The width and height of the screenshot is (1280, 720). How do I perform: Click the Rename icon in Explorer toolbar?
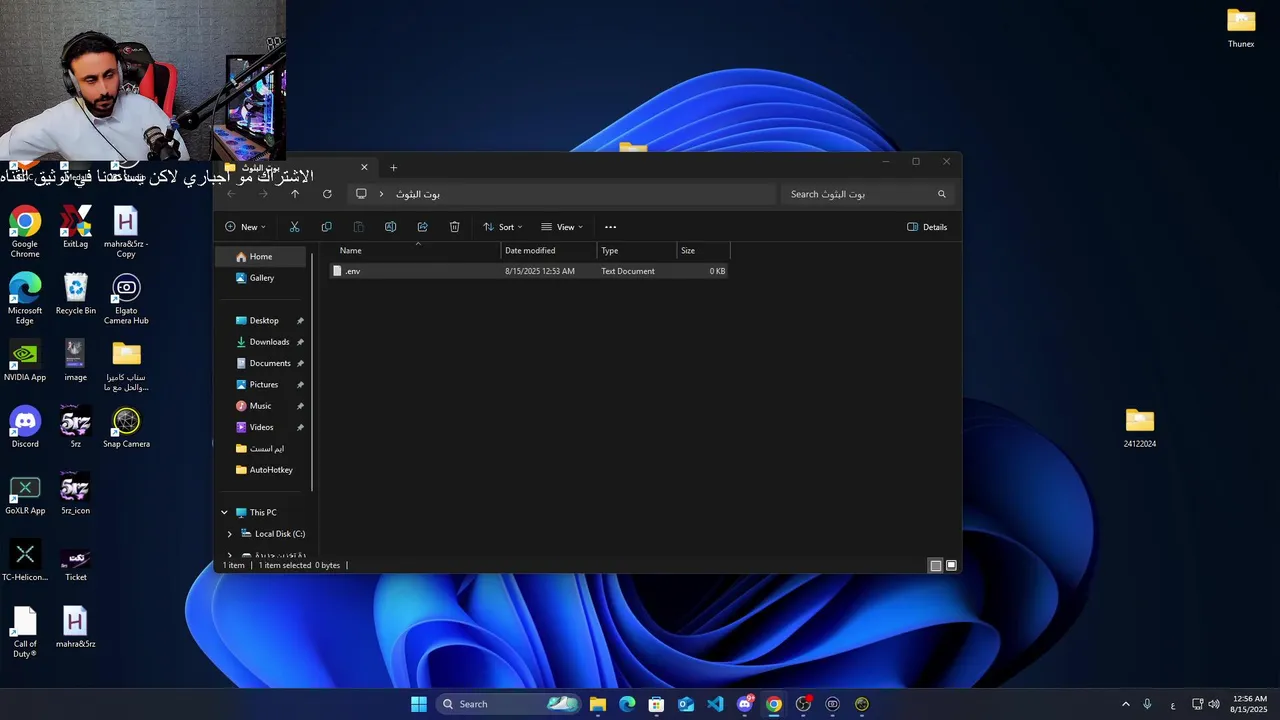coord(390,227)
